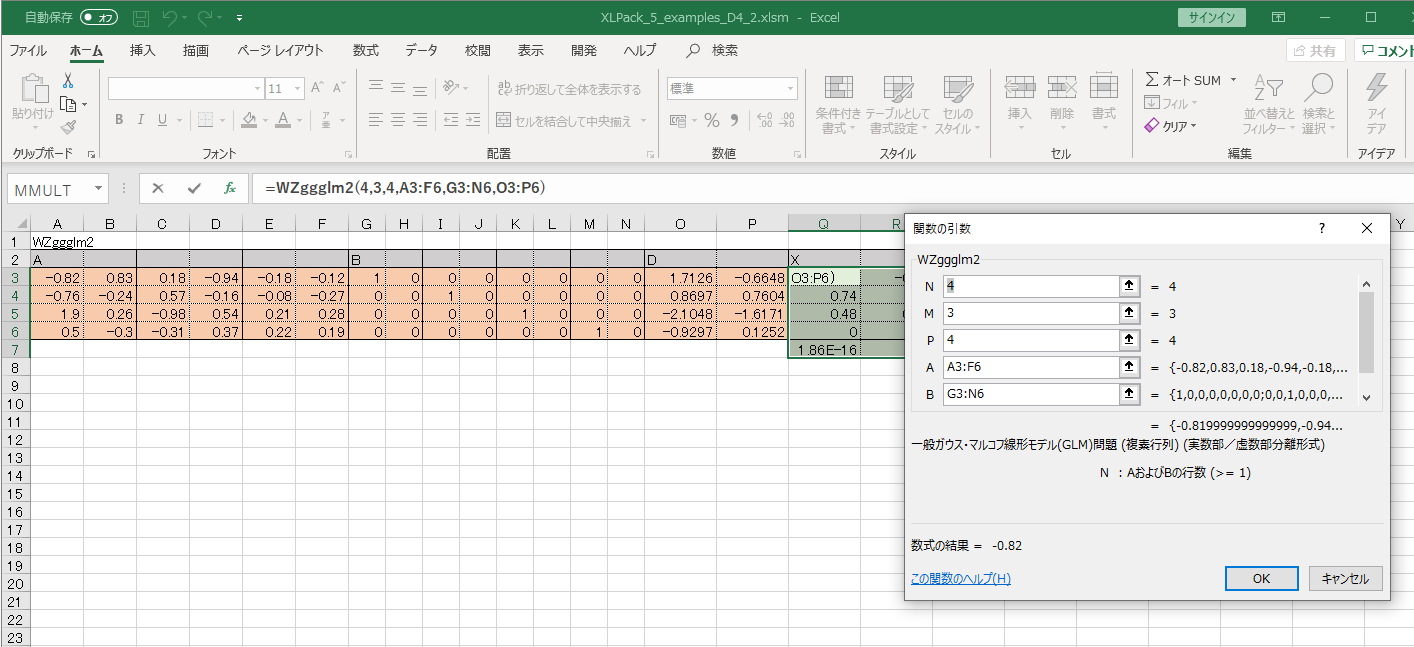Click the collapse dialog icon beside field A
The height and width of the screenshot is (647, 1414).
click(x=1130, y=367)
